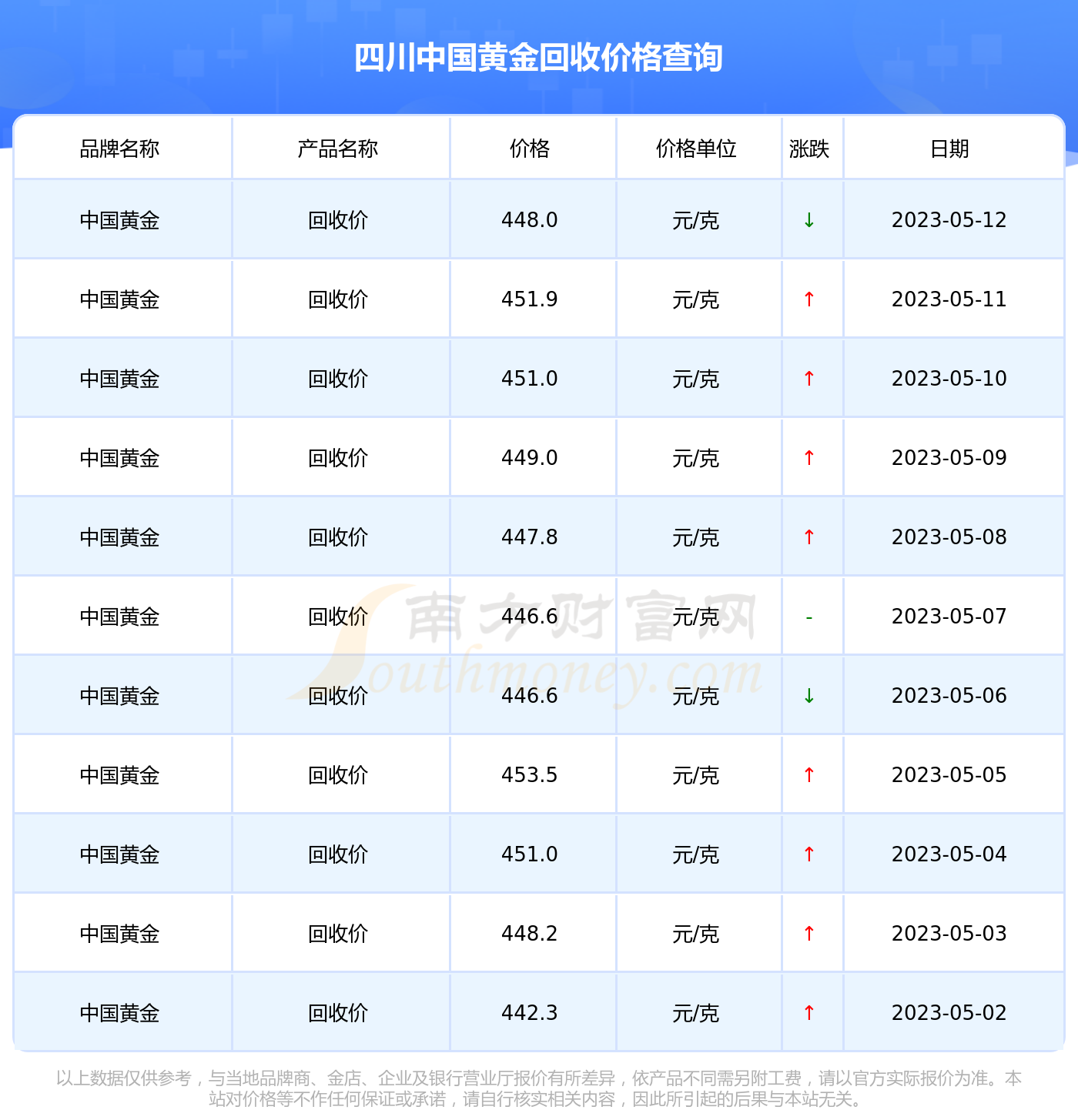Click 元/克 in the 2023-05-10 row
This screenshot has height=1120, width=1078.
tap(696, 379)
